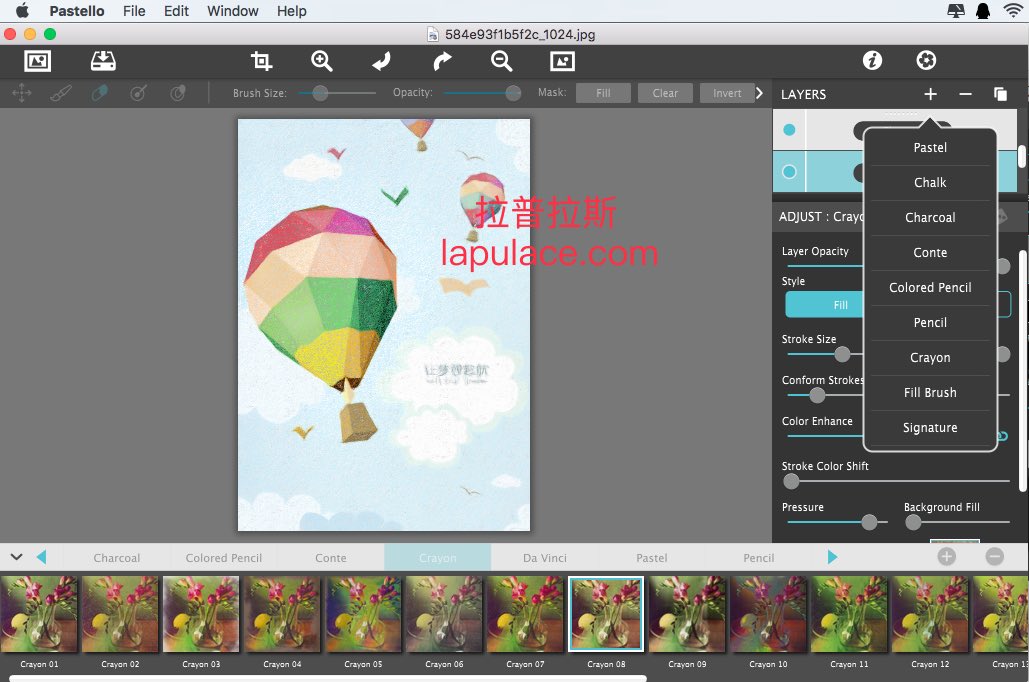Image resolution: width=1029 pixels, height=682 pixels.
Task: Collapse the presets panel chevron
Action: [x=16, y=557]
